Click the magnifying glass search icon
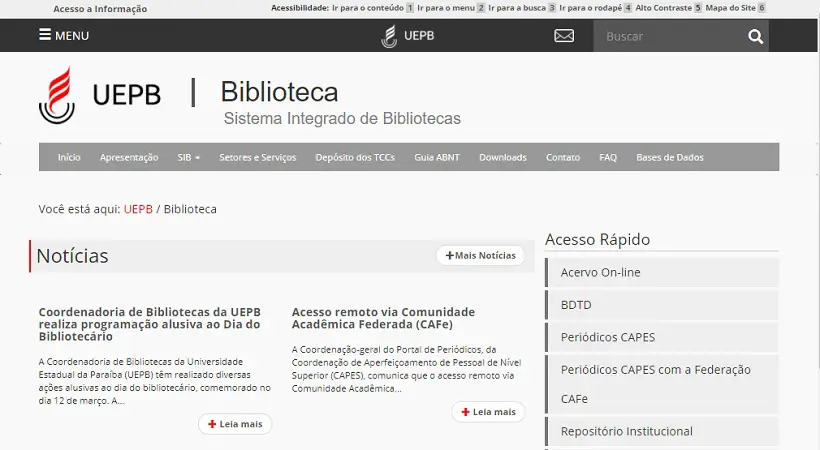This screenshot has height=450, width=820. tap(755, 36)
